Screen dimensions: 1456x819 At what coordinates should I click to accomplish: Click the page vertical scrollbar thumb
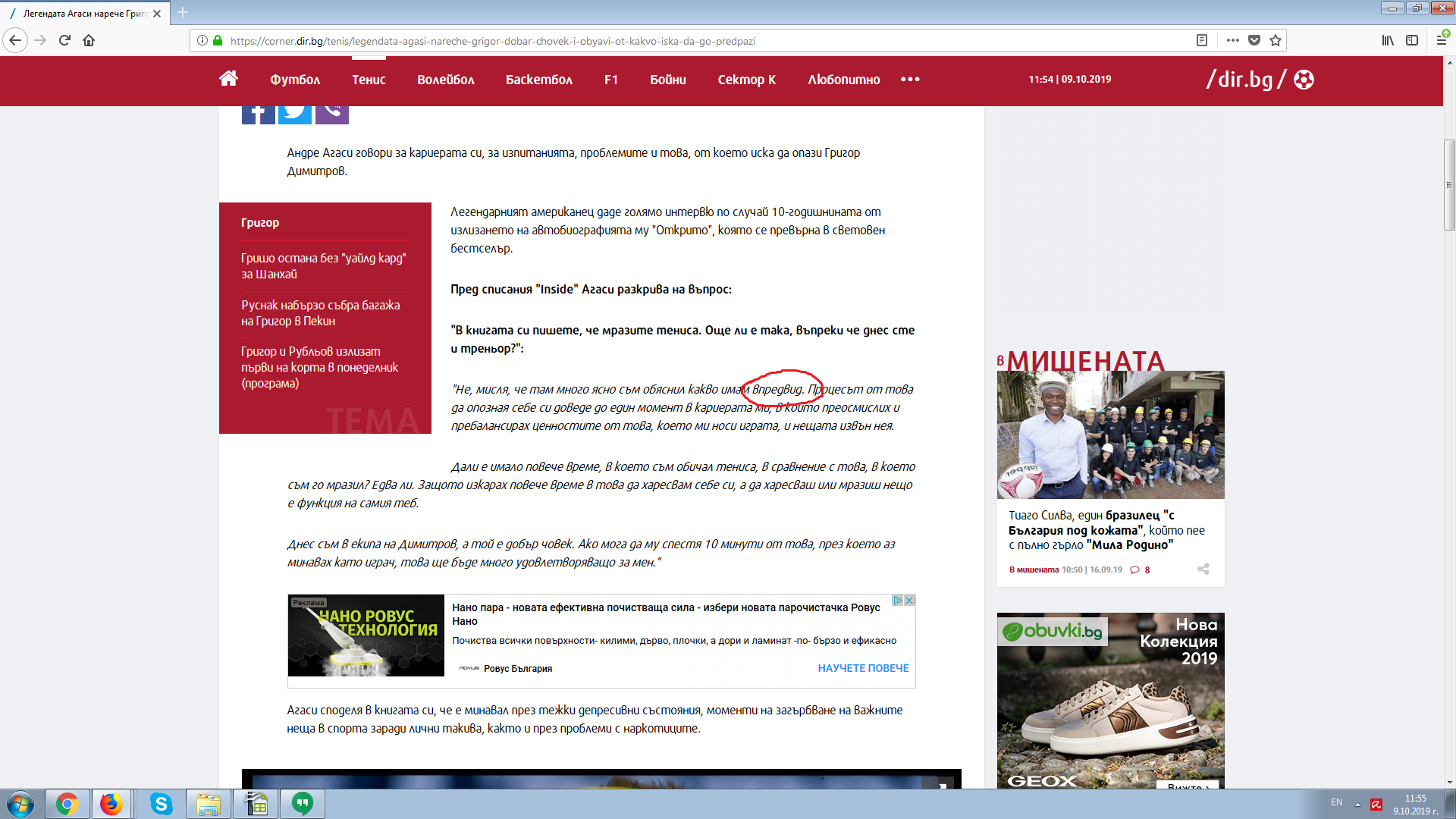click(1449, 185)
